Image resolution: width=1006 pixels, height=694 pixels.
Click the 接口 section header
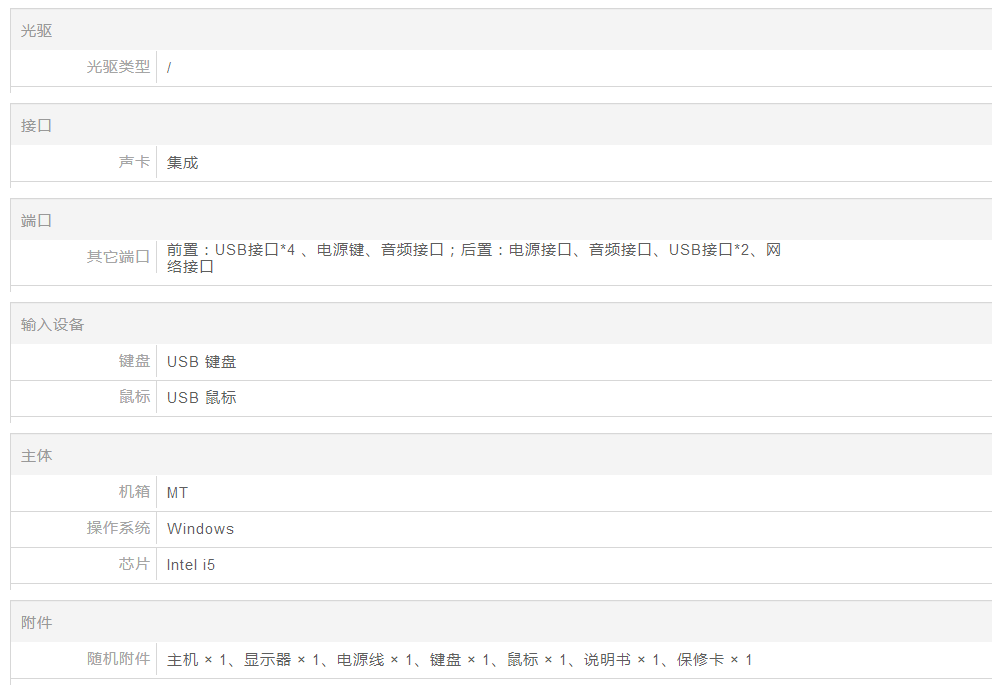tap(37, 126)
